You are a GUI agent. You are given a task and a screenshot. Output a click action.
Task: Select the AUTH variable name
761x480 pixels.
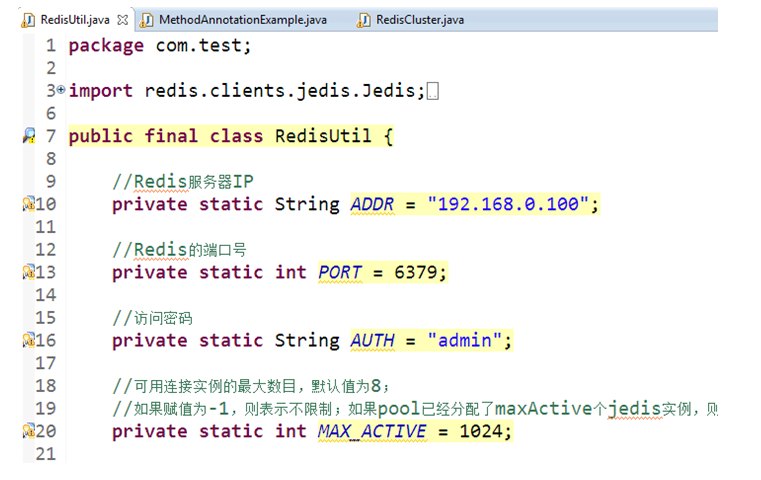click(372, 340)
